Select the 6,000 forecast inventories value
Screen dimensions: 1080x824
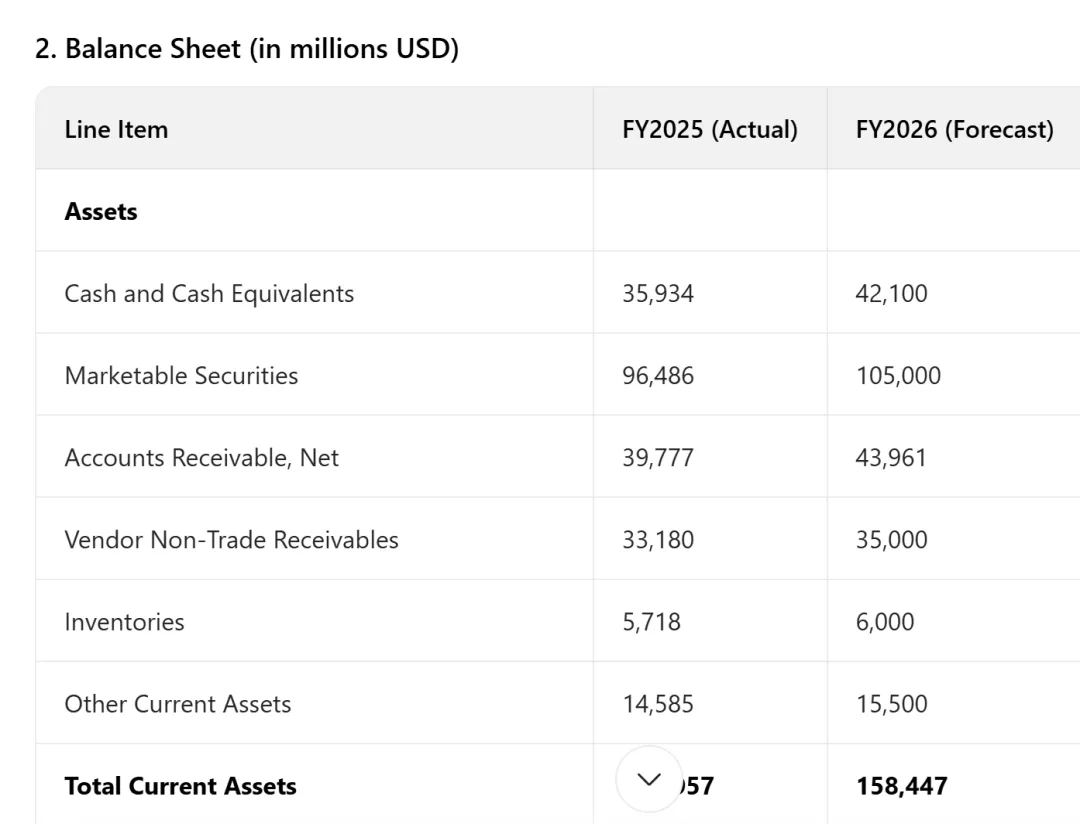[885, 621]
